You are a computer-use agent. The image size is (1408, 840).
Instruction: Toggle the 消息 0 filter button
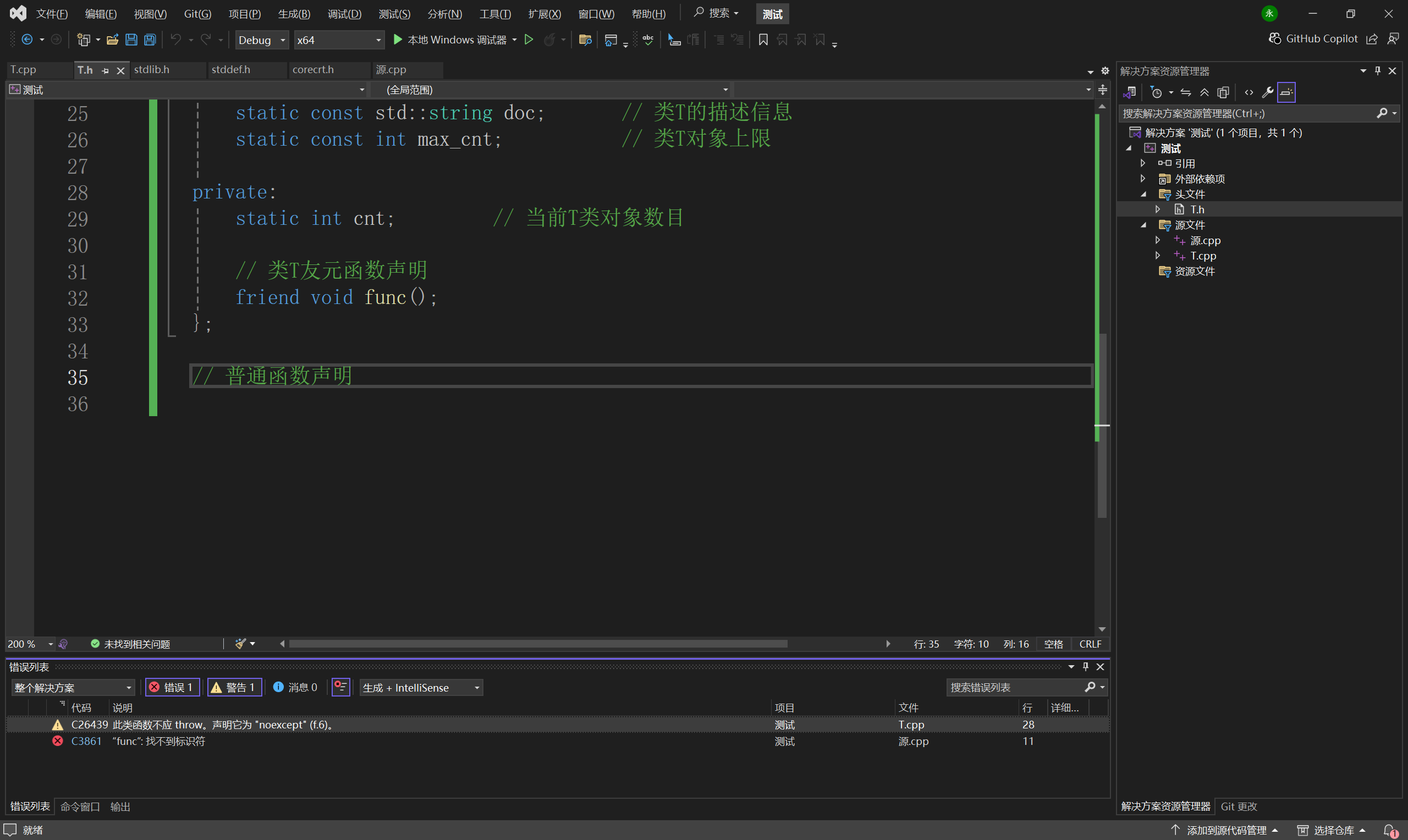click(x=295, y=687)
